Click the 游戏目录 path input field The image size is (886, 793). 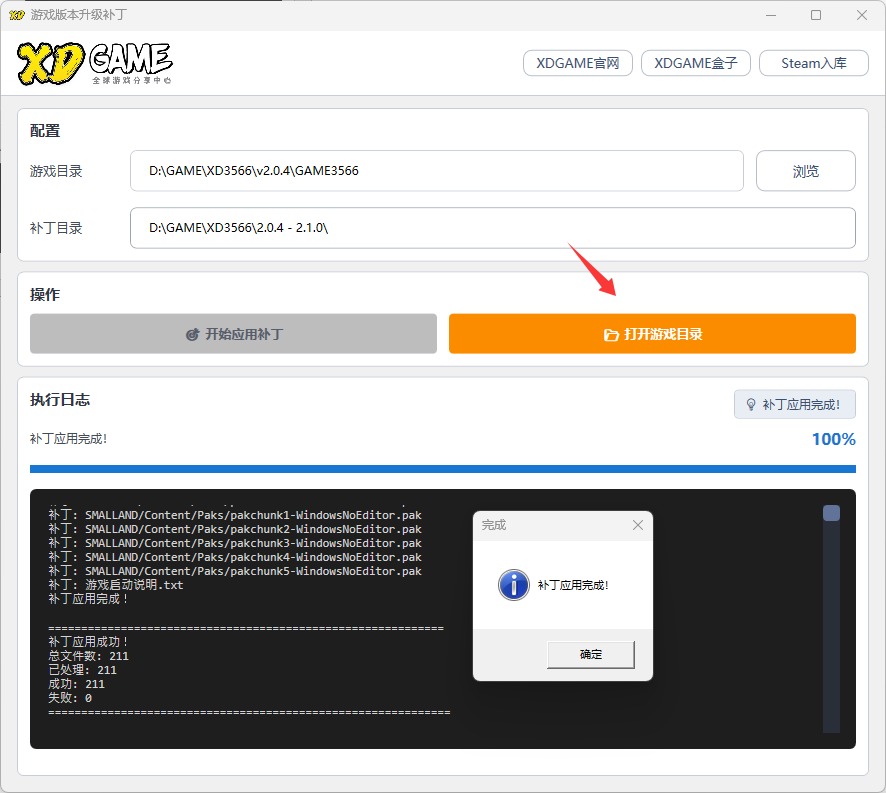click(436, 171)
